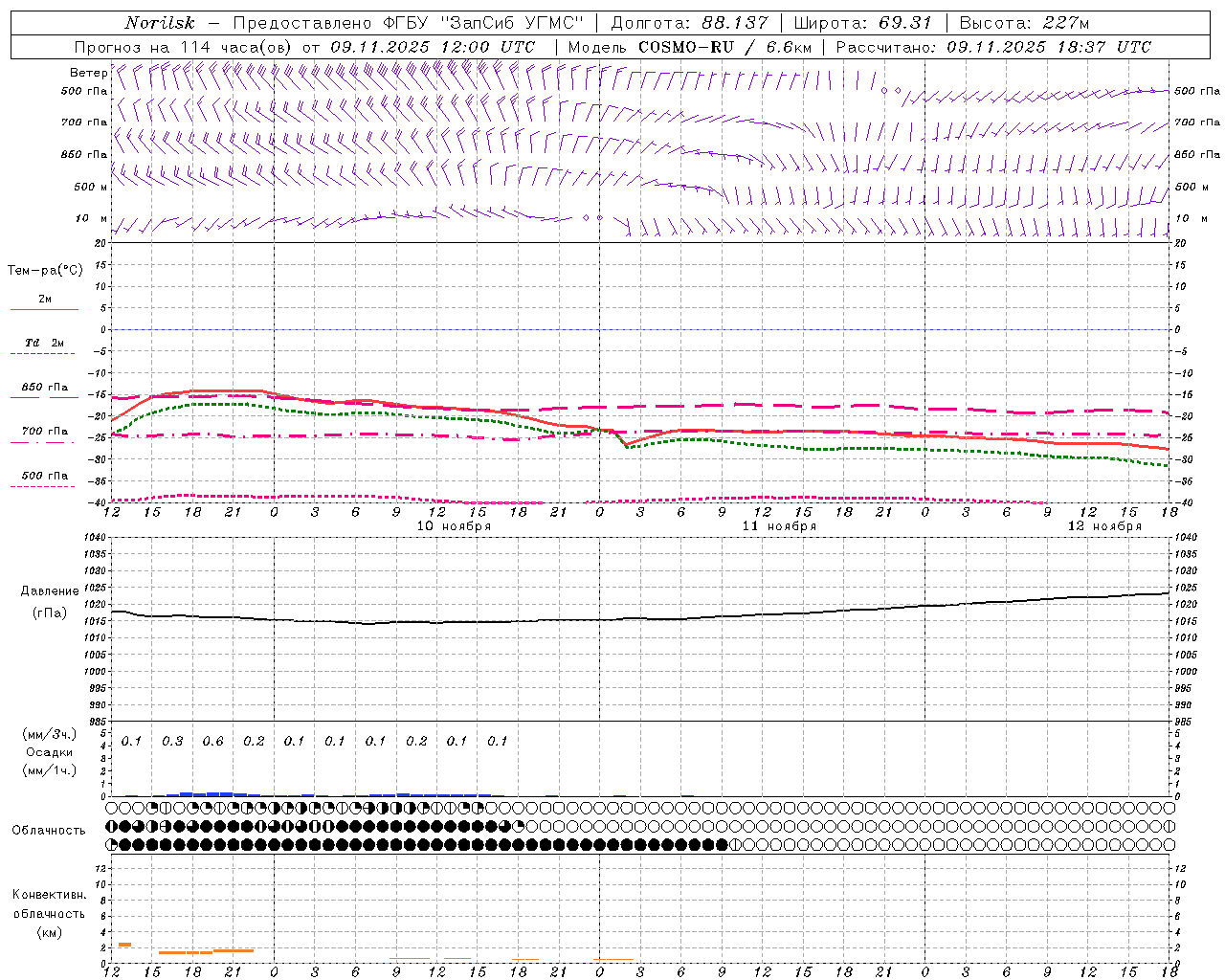Click the '(км)' unit under convective cloudiness
Screen dimensions: 1225x980
click(x=49, y=932)
